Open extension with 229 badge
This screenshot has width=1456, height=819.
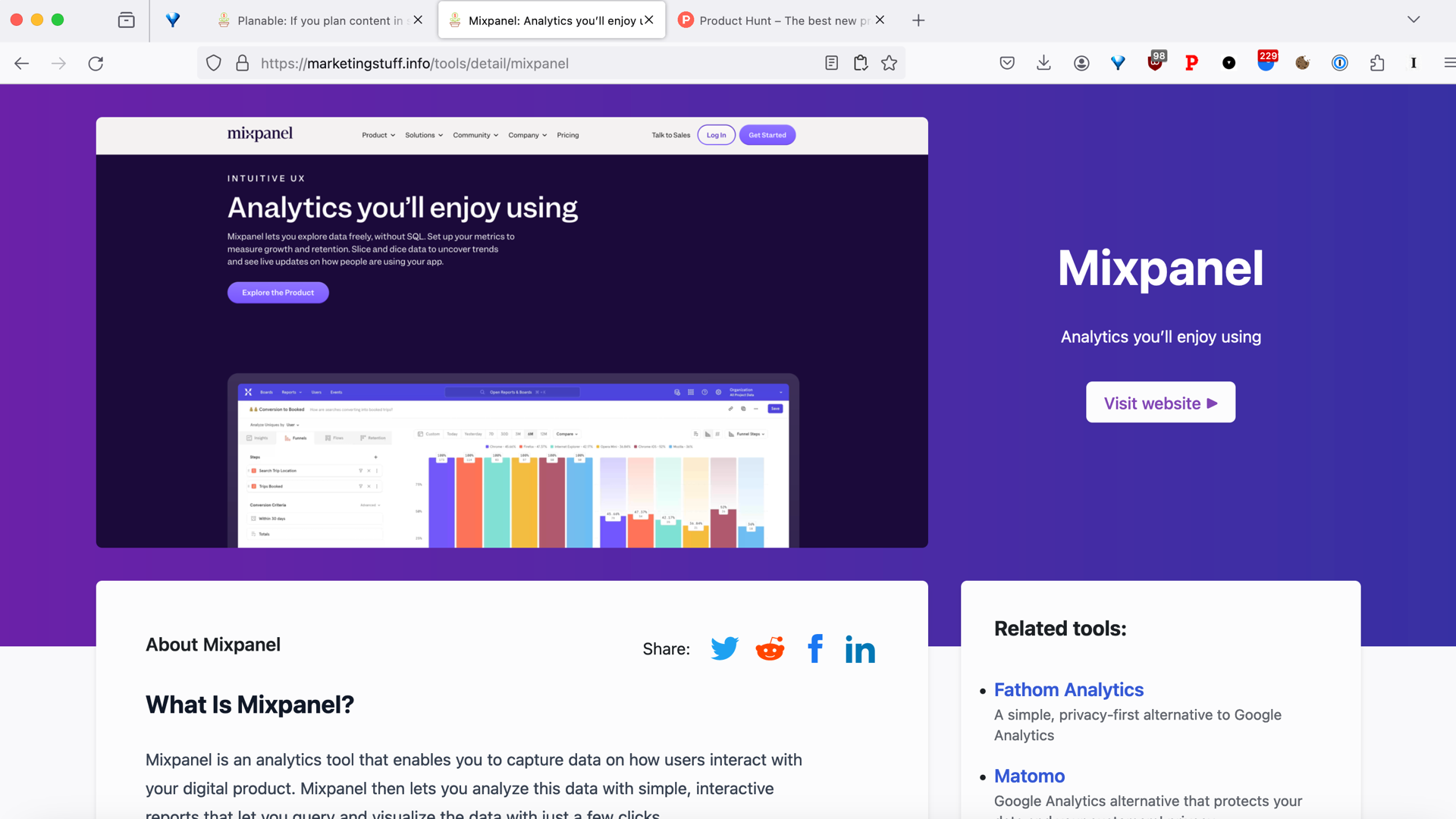[1266, 61]
